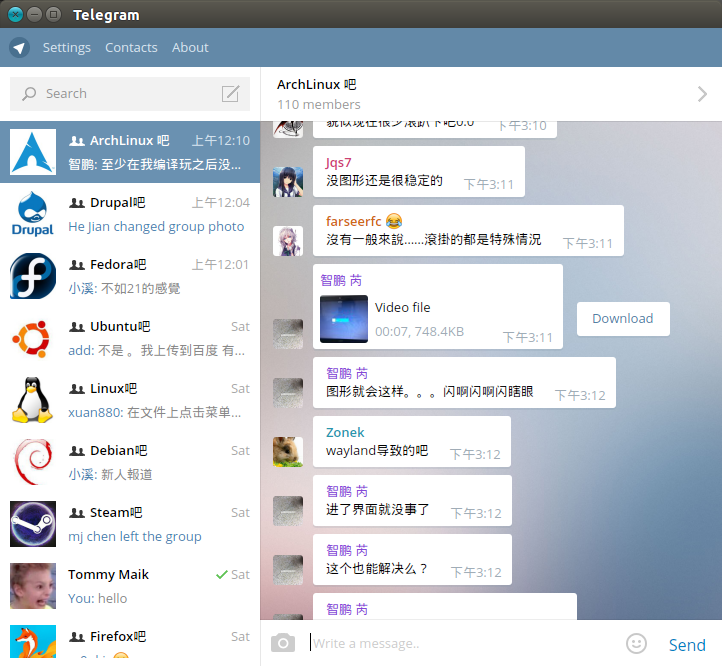Open the Steam吧 chat

pyautogui.click(x=130, y=524)
